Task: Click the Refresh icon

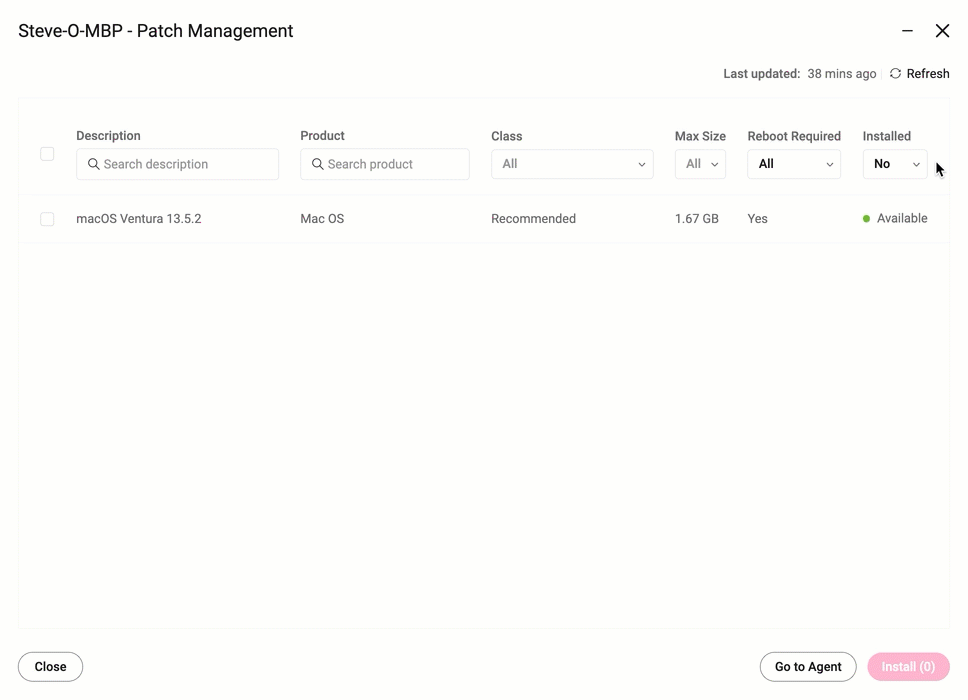Action: (895, 73)
